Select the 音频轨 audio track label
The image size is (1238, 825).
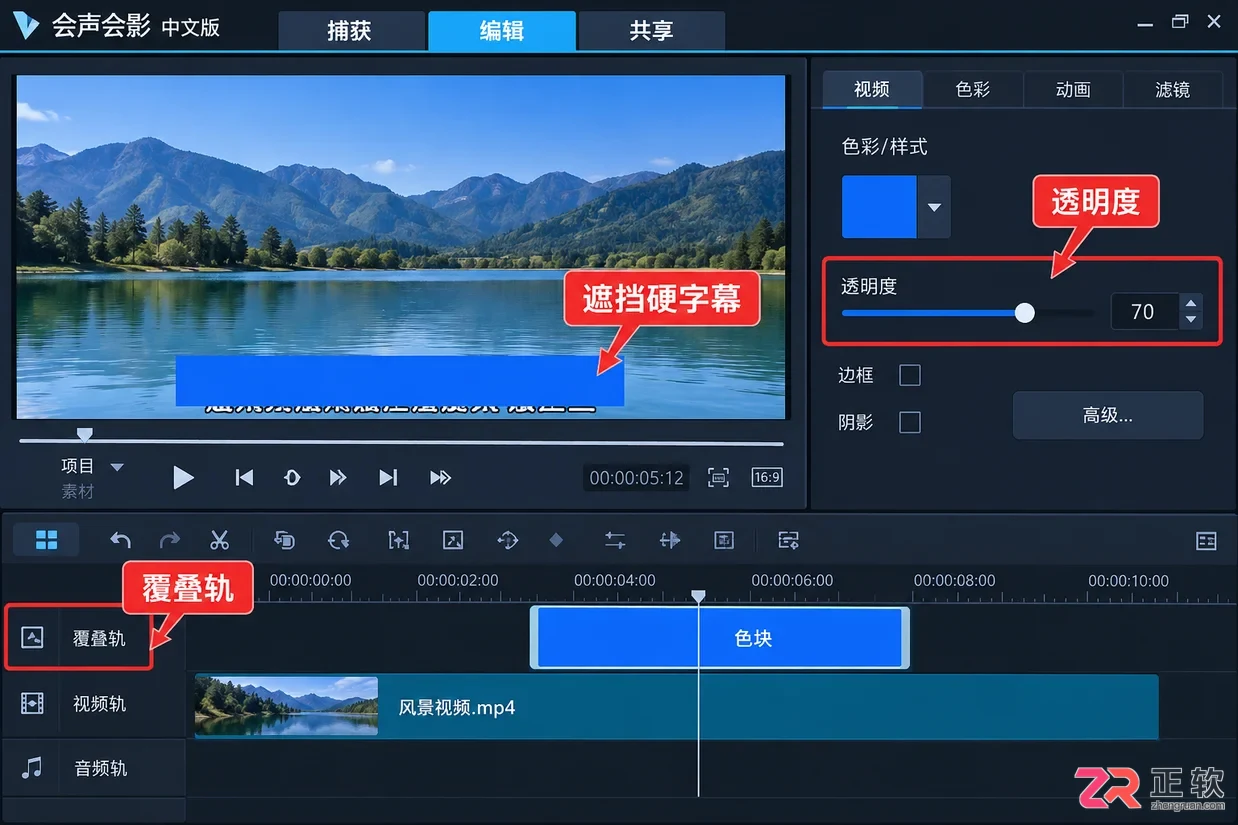(100, 769)
